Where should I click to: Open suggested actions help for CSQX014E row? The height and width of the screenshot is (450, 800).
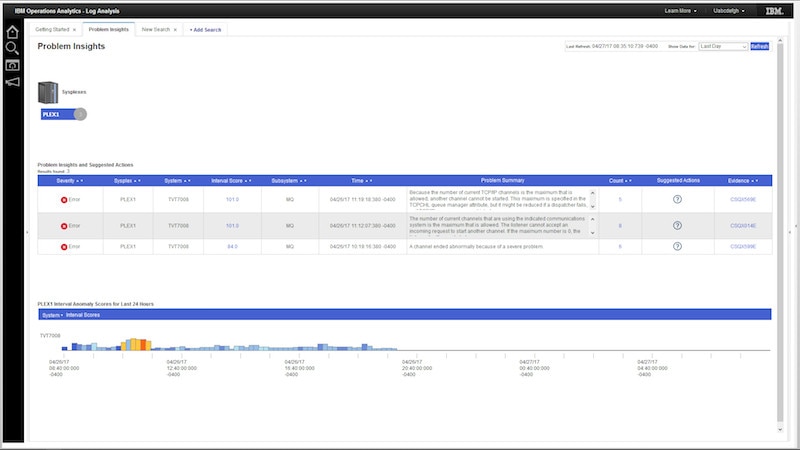(x=677, y=226)
